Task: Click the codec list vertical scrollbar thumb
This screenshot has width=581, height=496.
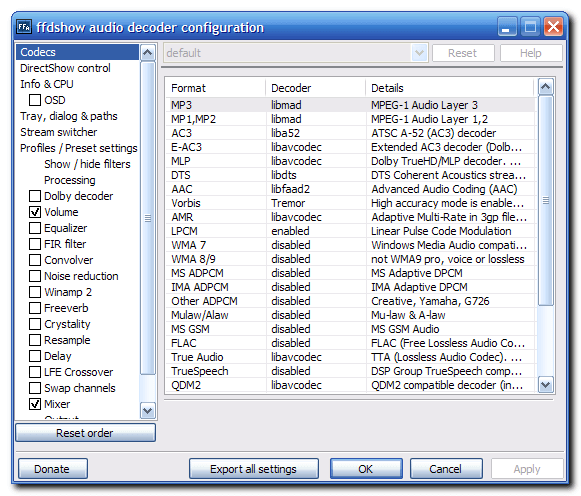Action: click(x=545, y=200)
